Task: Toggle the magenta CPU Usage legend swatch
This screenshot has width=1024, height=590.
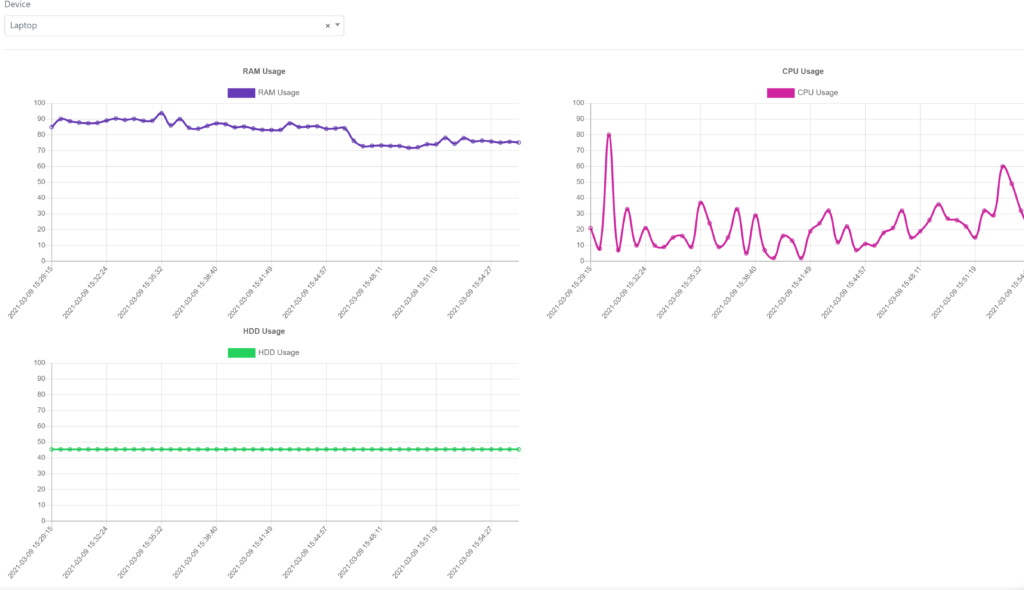Action: [780, 93]
